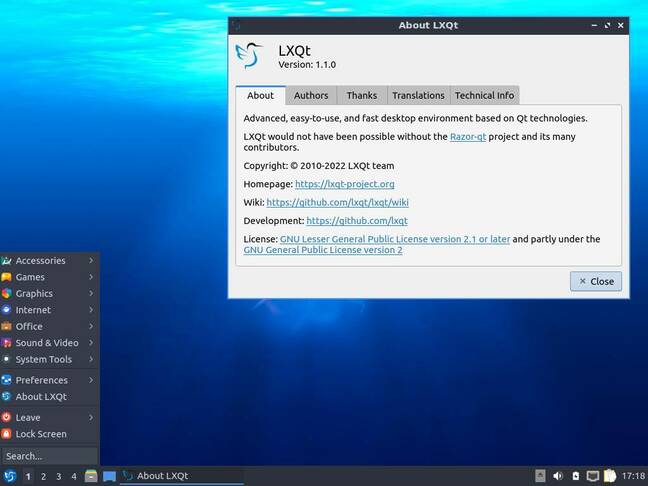The height and width of the screenshot is (486, 648).
Task: Maximize the About LXQt window
Action: pos(608,25)
